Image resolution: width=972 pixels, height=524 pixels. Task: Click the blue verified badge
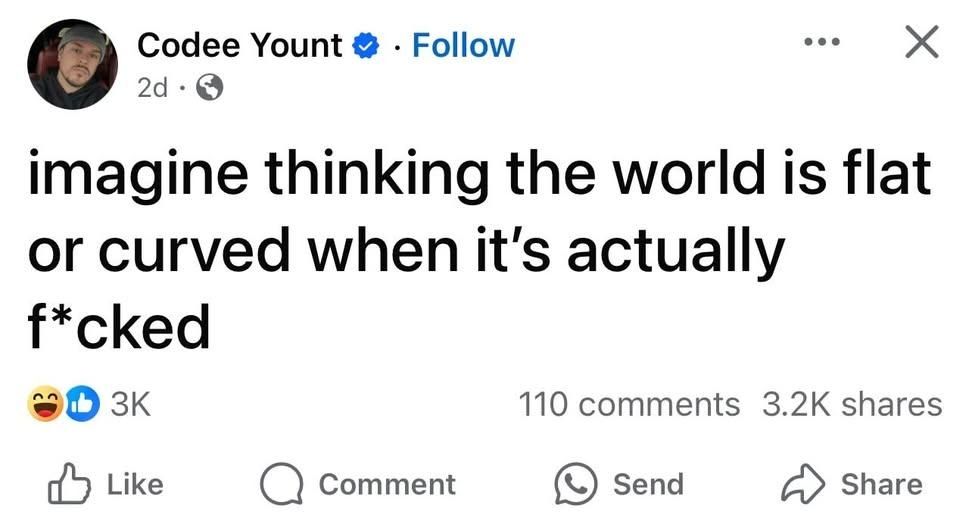click(370, 46)
